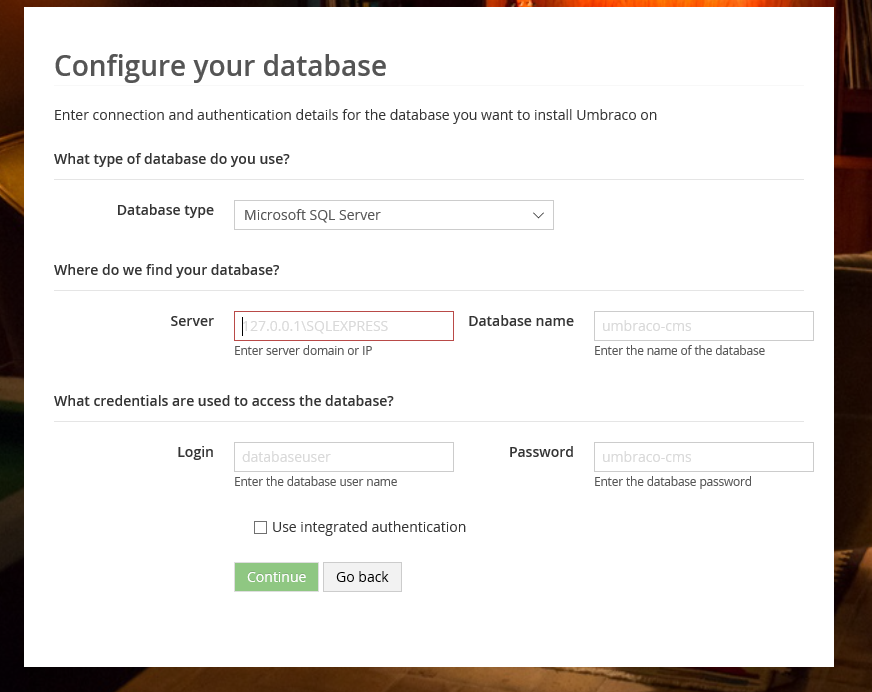
Task: Click the 'Database type' field label
Action: tap(165, 210)
